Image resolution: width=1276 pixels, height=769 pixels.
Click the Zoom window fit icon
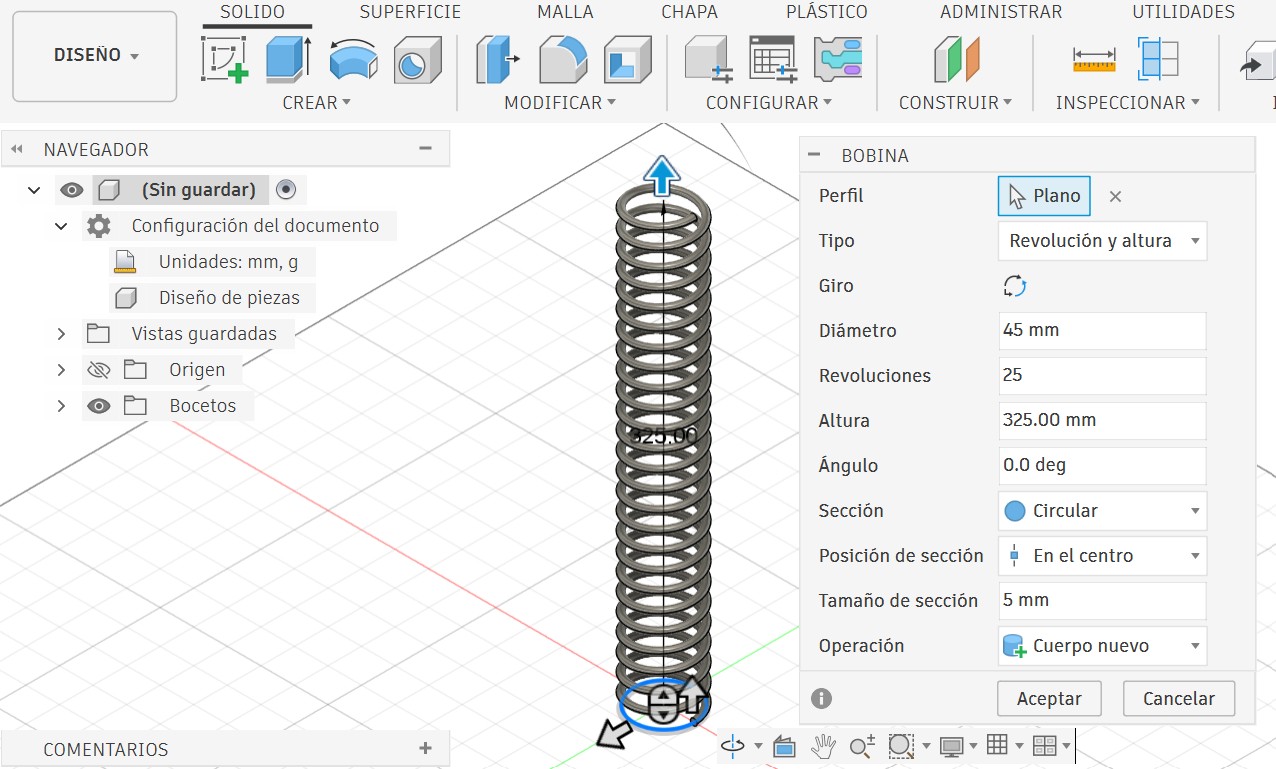point(901,746)
